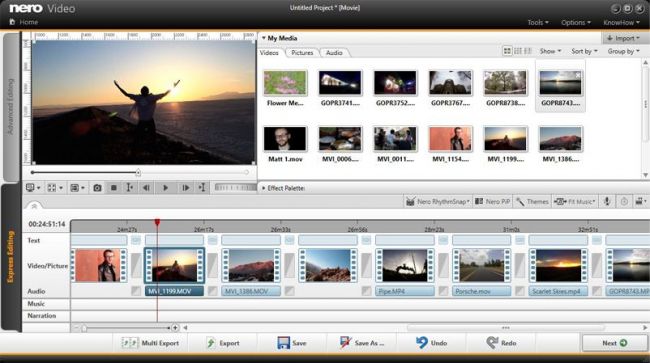Open the rightmost timeline toolbar dropdown
Viewport: 650px width, 363px height.
pos(641,201)
